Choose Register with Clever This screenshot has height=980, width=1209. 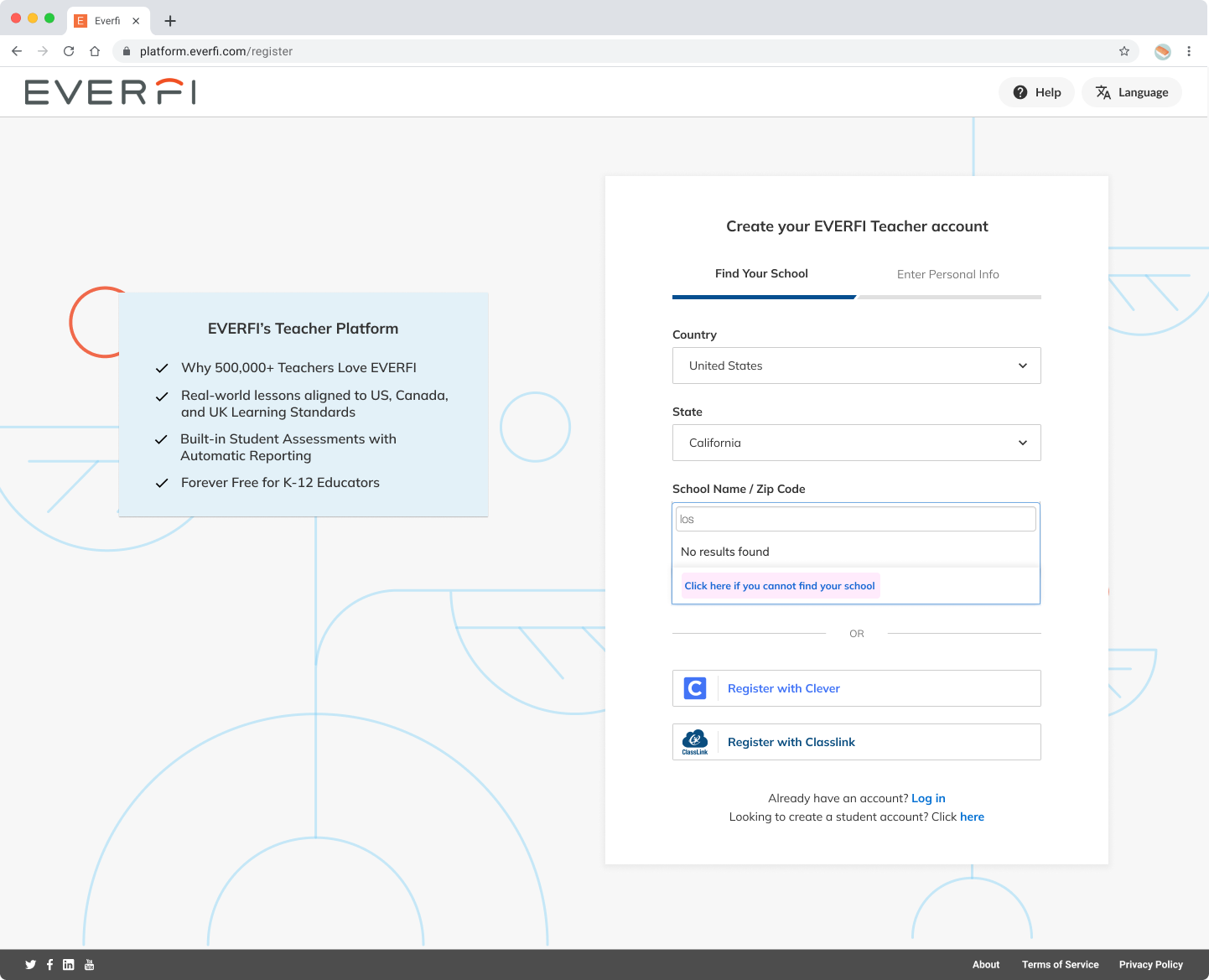click(857, 688)
